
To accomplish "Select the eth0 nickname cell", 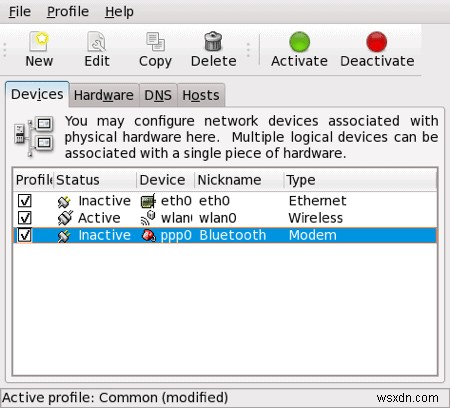I will tap(214, 201).
